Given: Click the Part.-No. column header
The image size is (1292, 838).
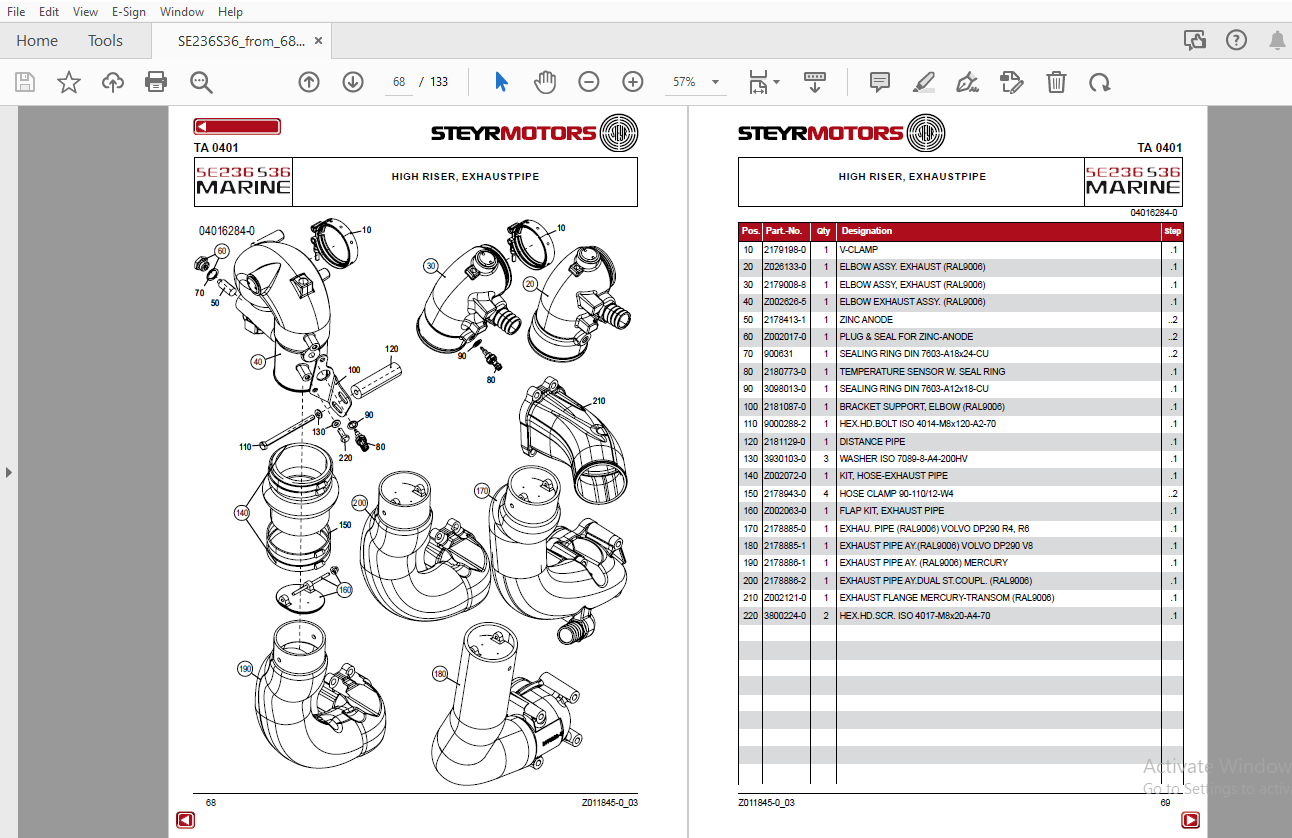Looking at the screenshot, I should coord(784,231).
